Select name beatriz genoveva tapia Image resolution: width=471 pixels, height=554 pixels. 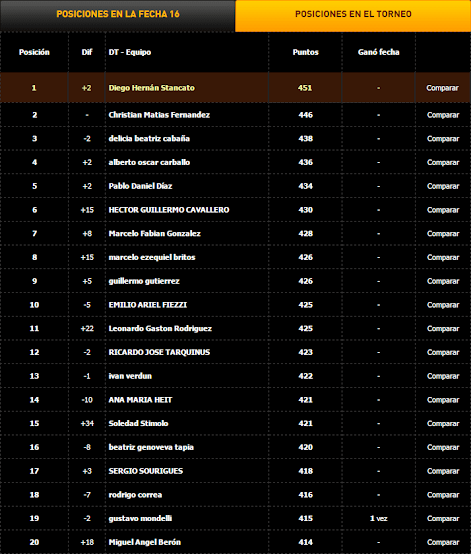tap(151, 447)
